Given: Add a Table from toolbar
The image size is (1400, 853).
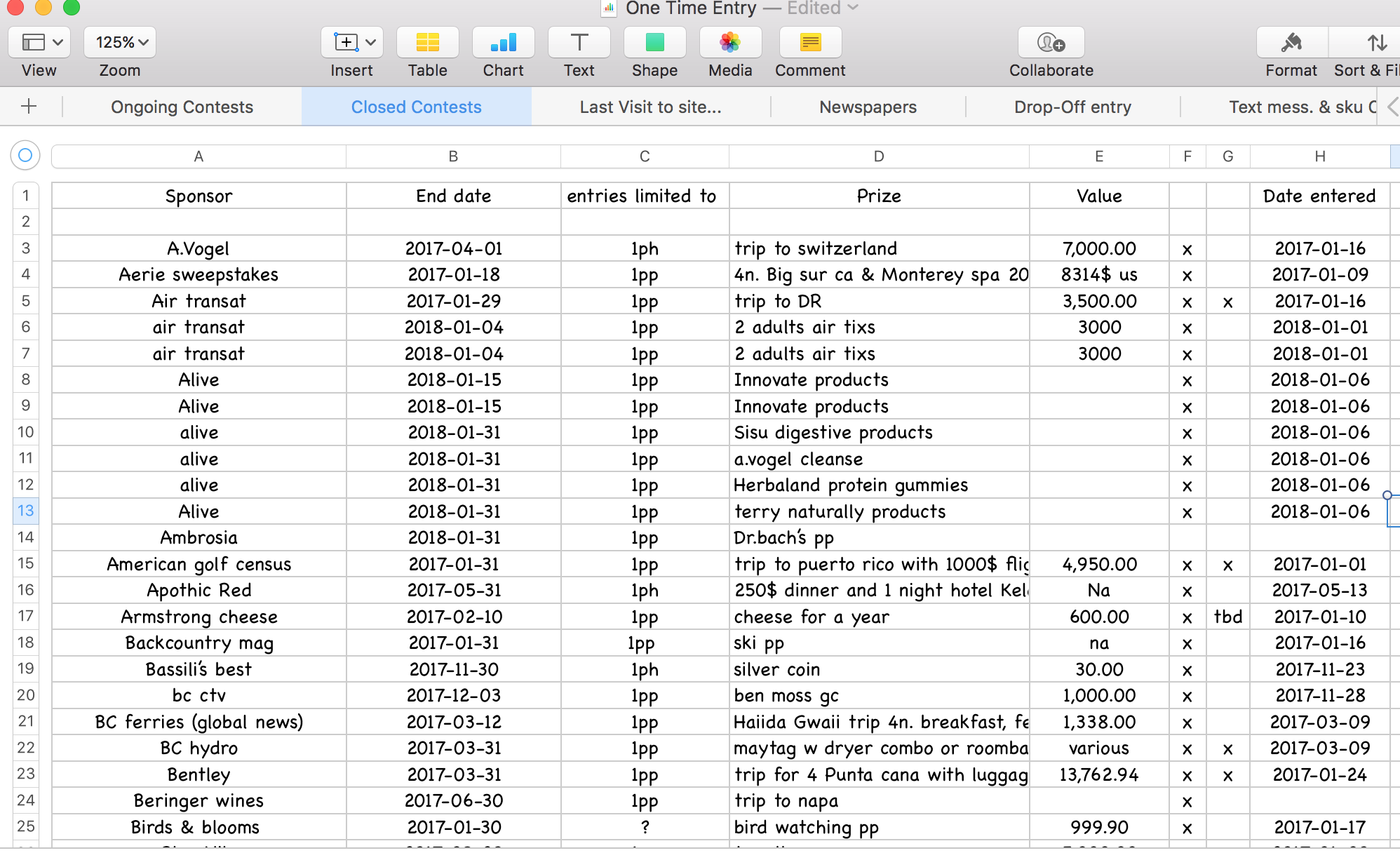Looking at the screenshot, I should click(x=428, y=43).
